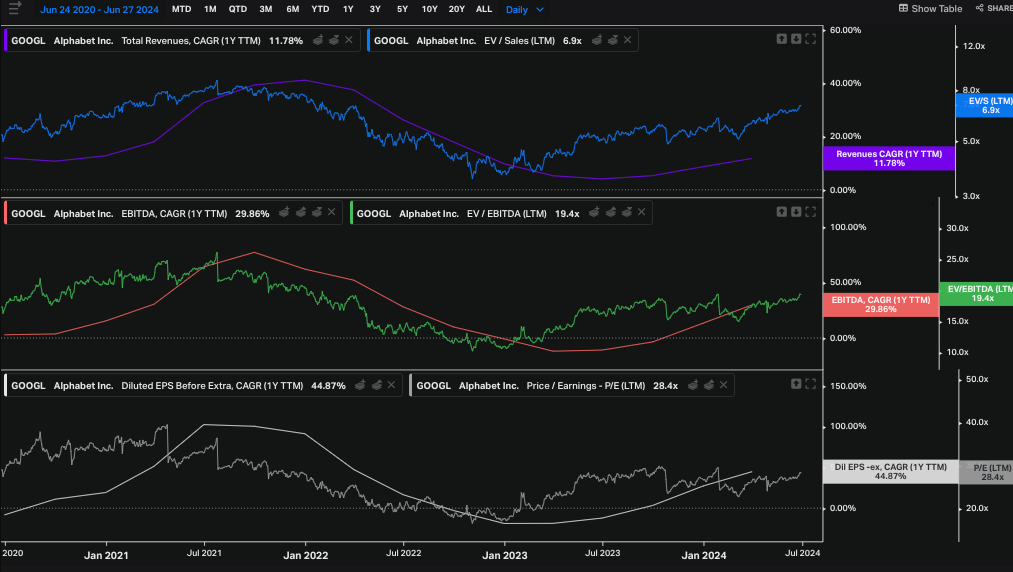The height and width of the screenshot is (572, 1013).
Task: Click the grey P/E (LTM) axis label
Action: (x=986, y=472)
